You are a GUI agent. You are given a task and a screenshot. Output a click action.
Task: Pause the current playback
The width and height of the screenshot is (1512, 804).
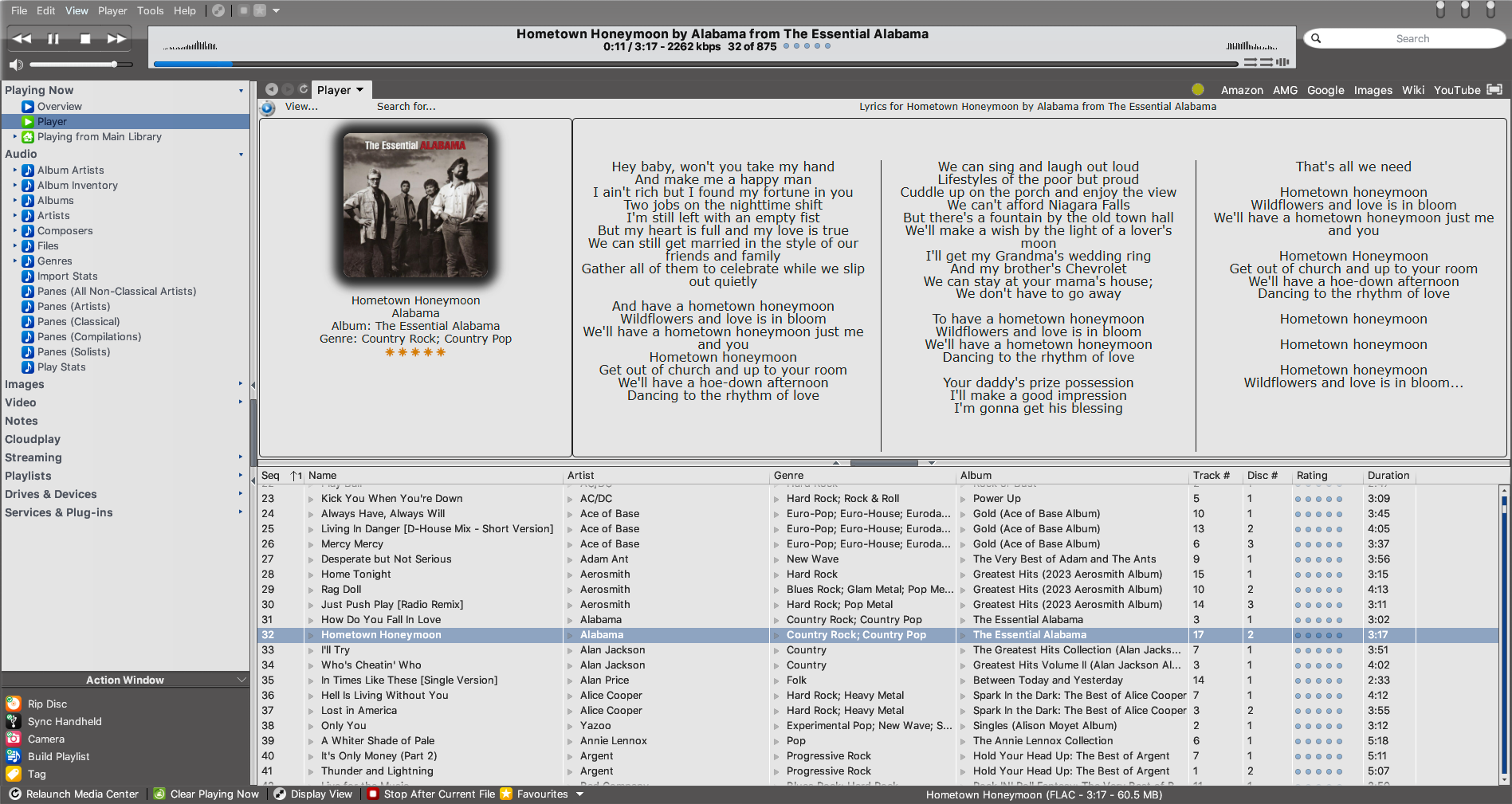click(53, 38)
